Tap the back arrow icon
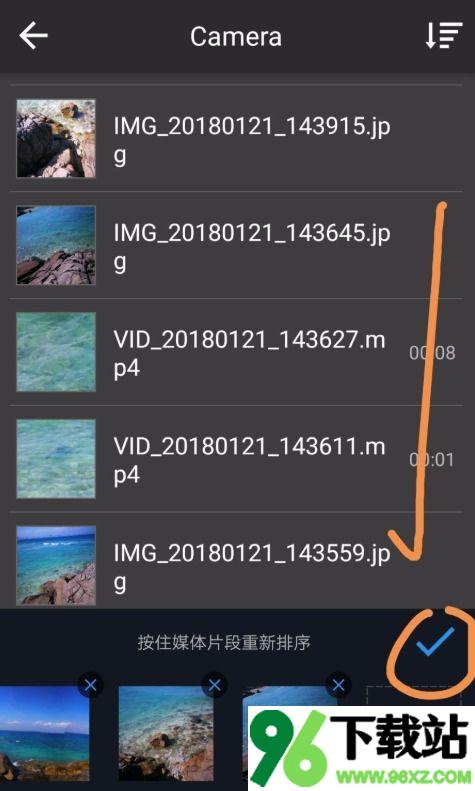 33,35
